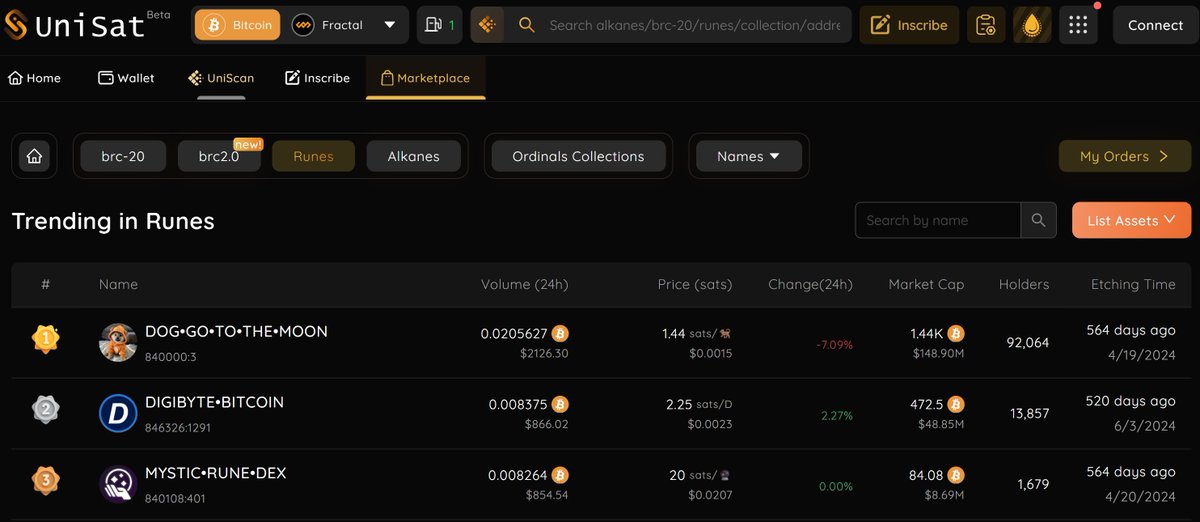Expand the network dropdown arrow
Image resolution: width=1200 pixels, height=522 pixels.
[390, 25]
